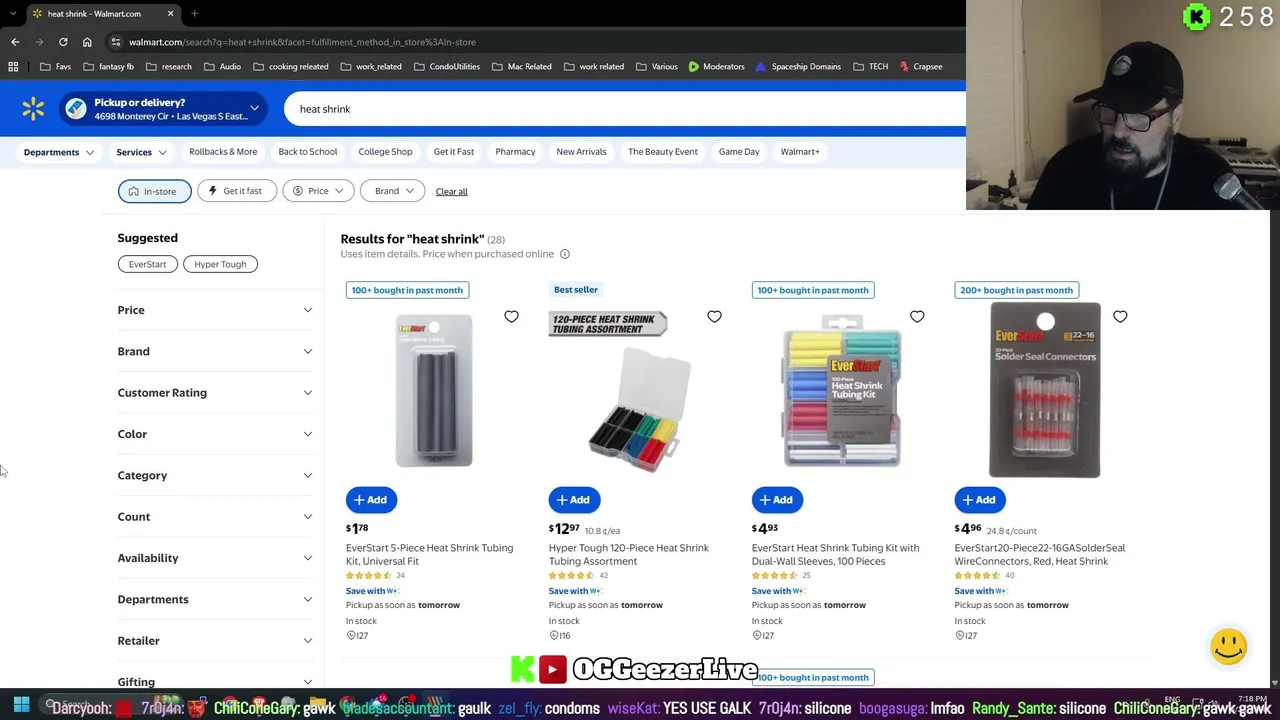Expand the Color filter section

pyautogui.click(x=215, y=434)
